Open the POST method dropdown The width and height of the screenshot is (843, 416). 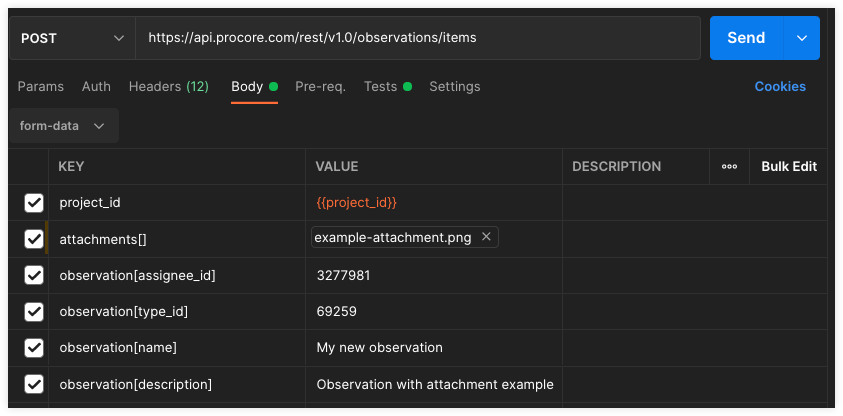click(x=72, y=38)
